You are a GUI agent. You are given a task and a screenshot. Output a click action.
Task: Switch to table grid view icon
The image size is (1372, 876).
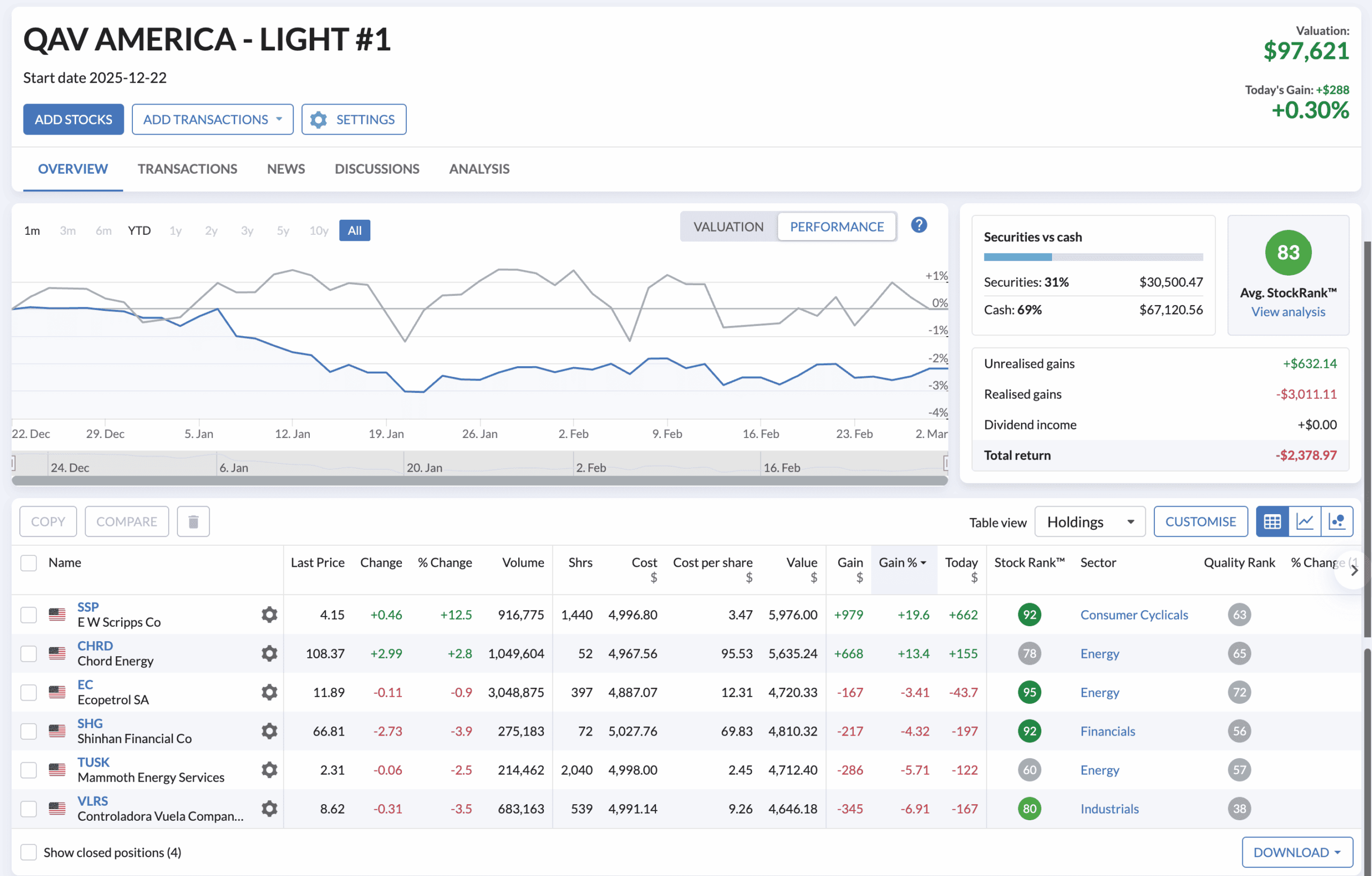point(1272,522)
